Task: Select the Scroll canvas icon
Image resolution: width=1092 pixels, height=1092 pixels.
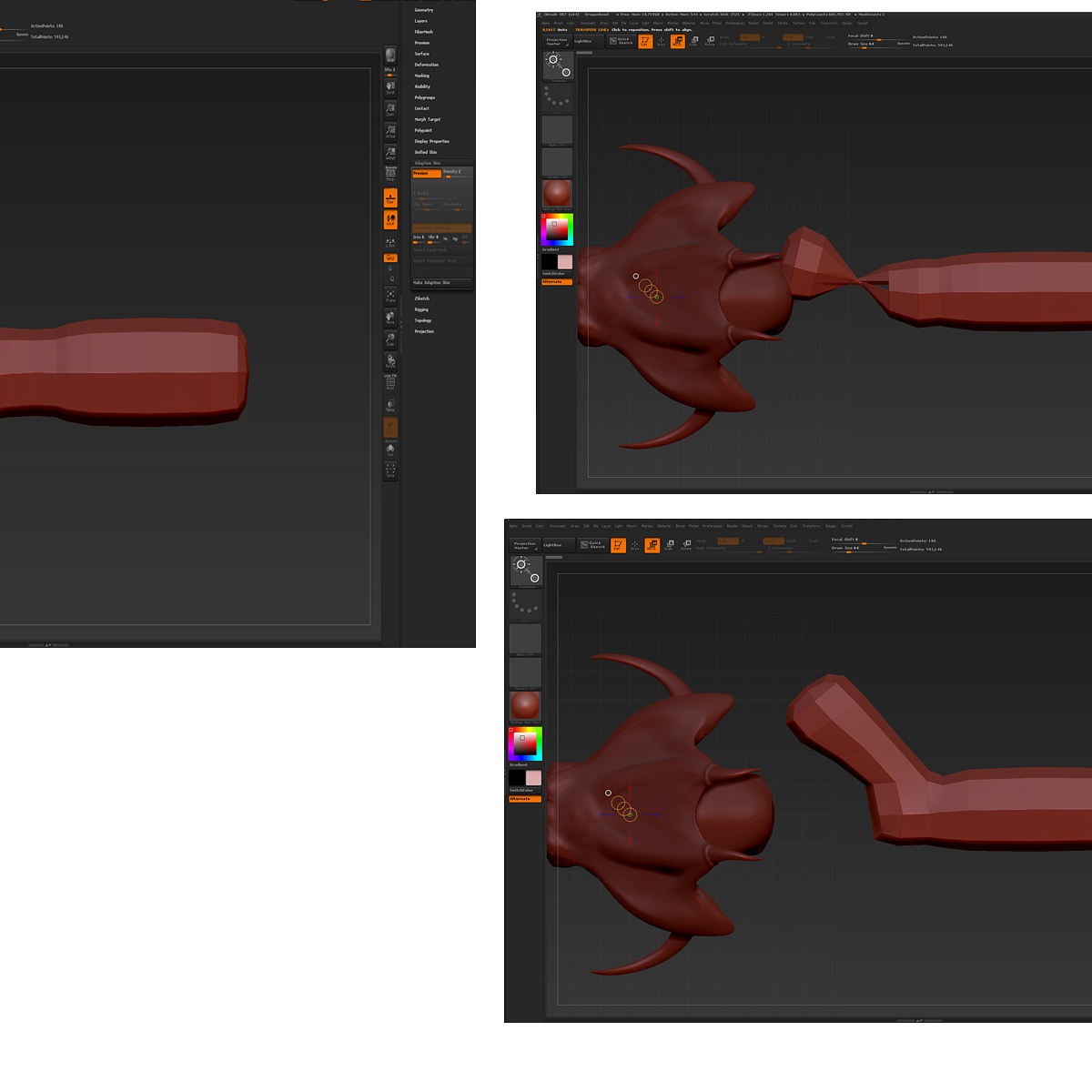Action: tap(390, 87)
